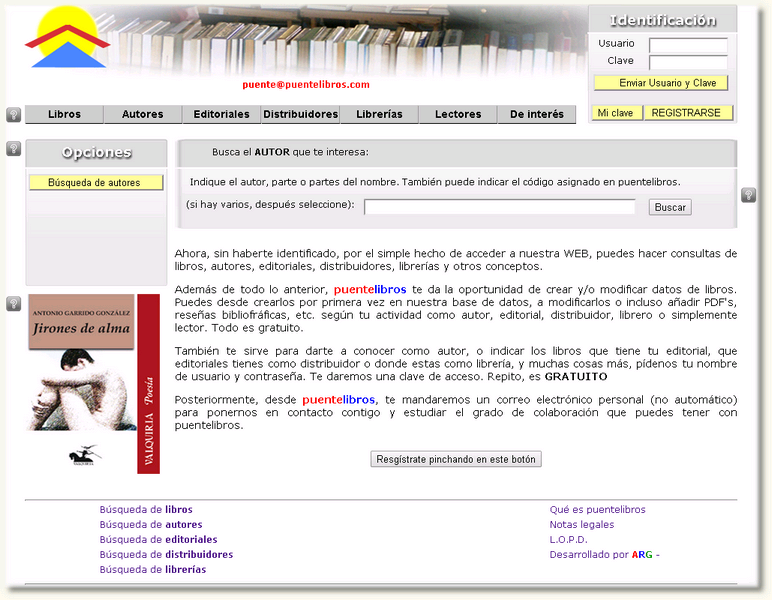Click Resgístrate pinchando en este botón
Screen dimensions: 772x600
point(456,459)
